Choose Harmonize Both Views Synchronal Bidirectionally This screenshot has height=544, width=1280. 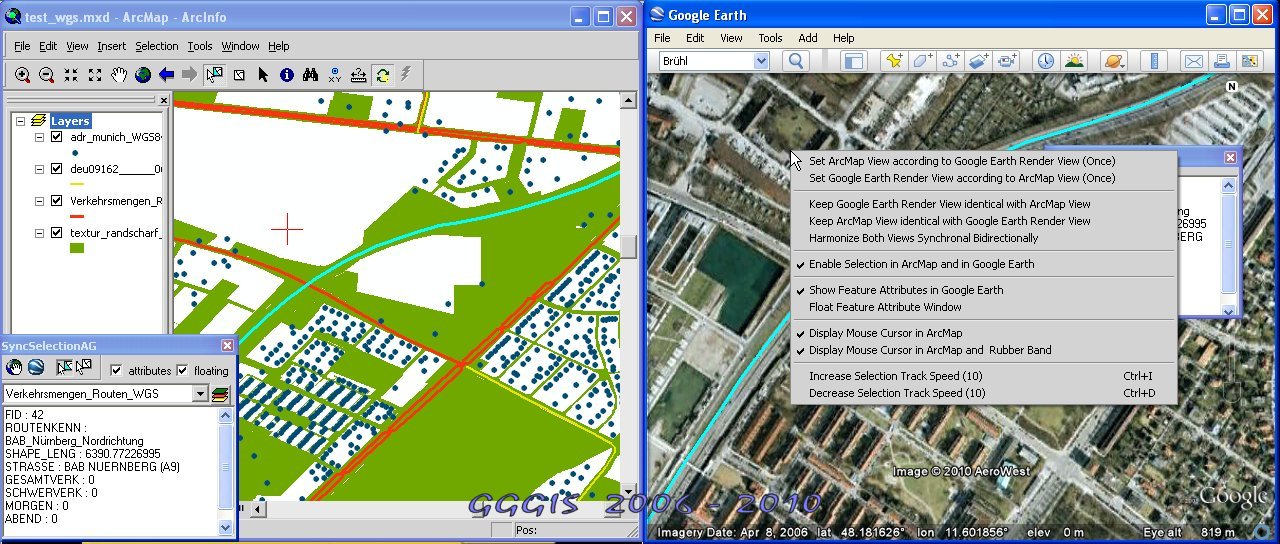pyautogui.click(x=923, y=238)
